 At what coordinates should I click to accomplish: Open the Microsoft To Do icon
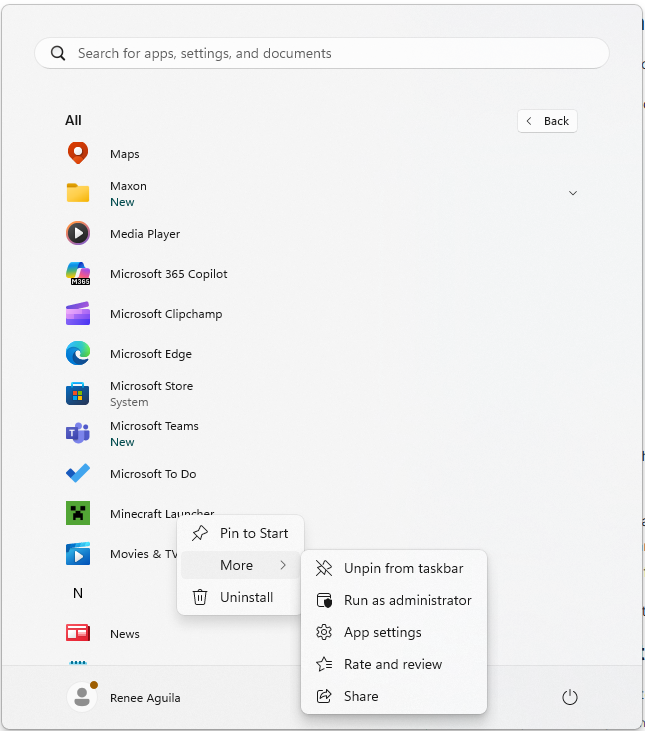click(x=78, y=474)
